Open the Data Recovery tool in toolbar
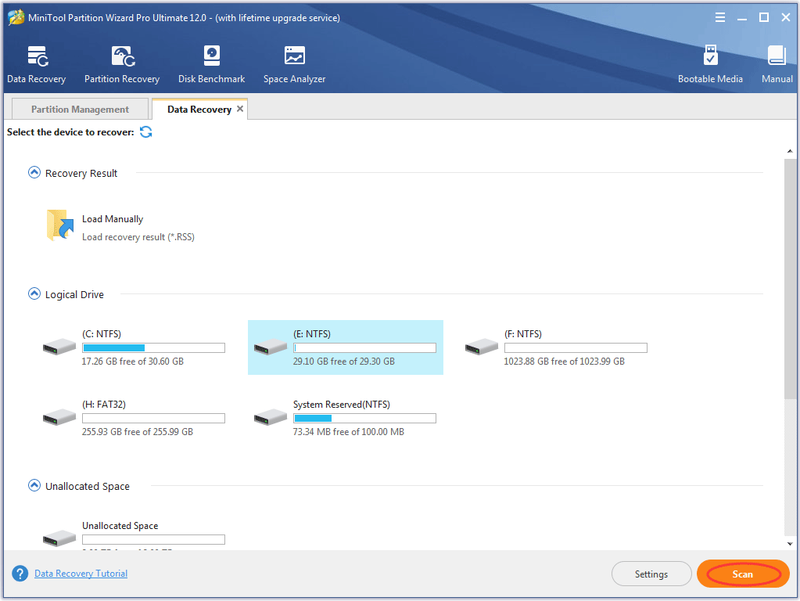This screenshot has width=800, height=601. pyautogui.click(x=37, y=64)
